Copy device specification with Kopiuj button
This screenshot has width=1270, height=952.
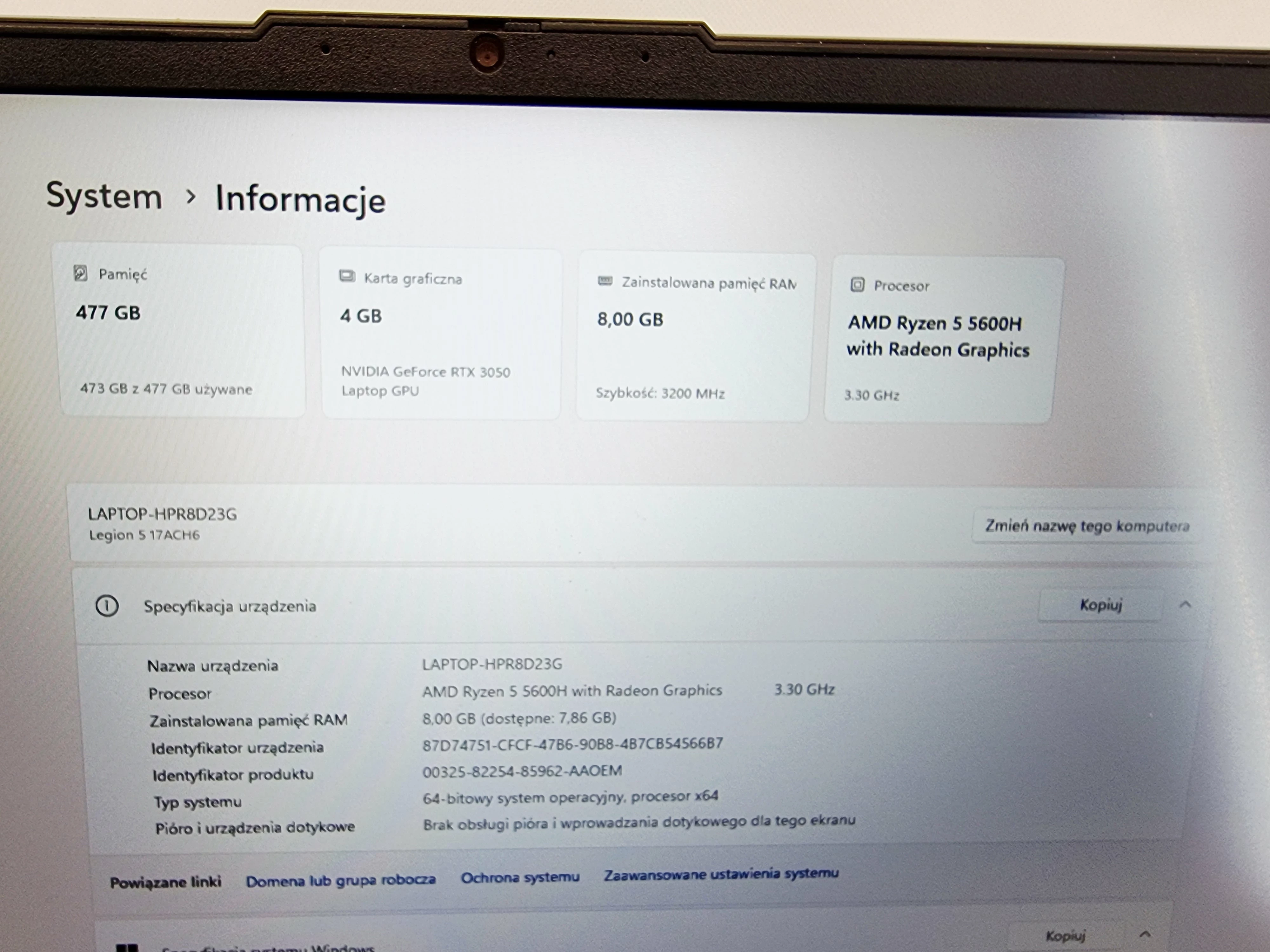1100,605
